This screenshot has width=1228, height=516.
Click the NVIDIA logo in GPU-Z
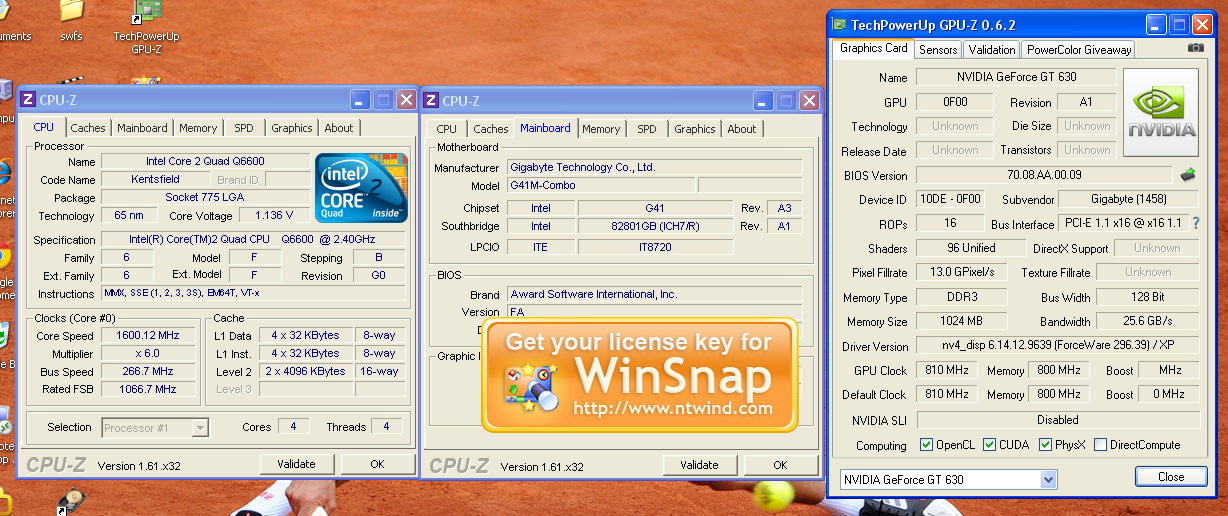click(1161, 112)
